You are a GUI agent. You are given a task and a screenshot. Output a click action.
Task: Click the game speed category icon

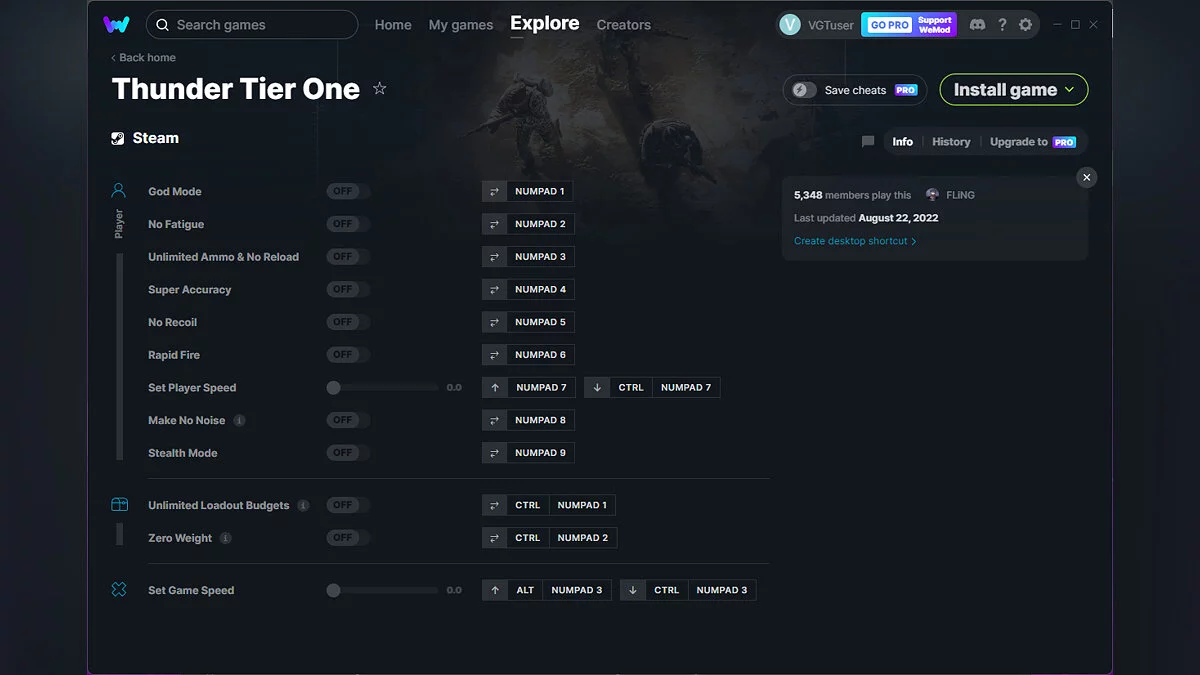[x=119, y=590]
